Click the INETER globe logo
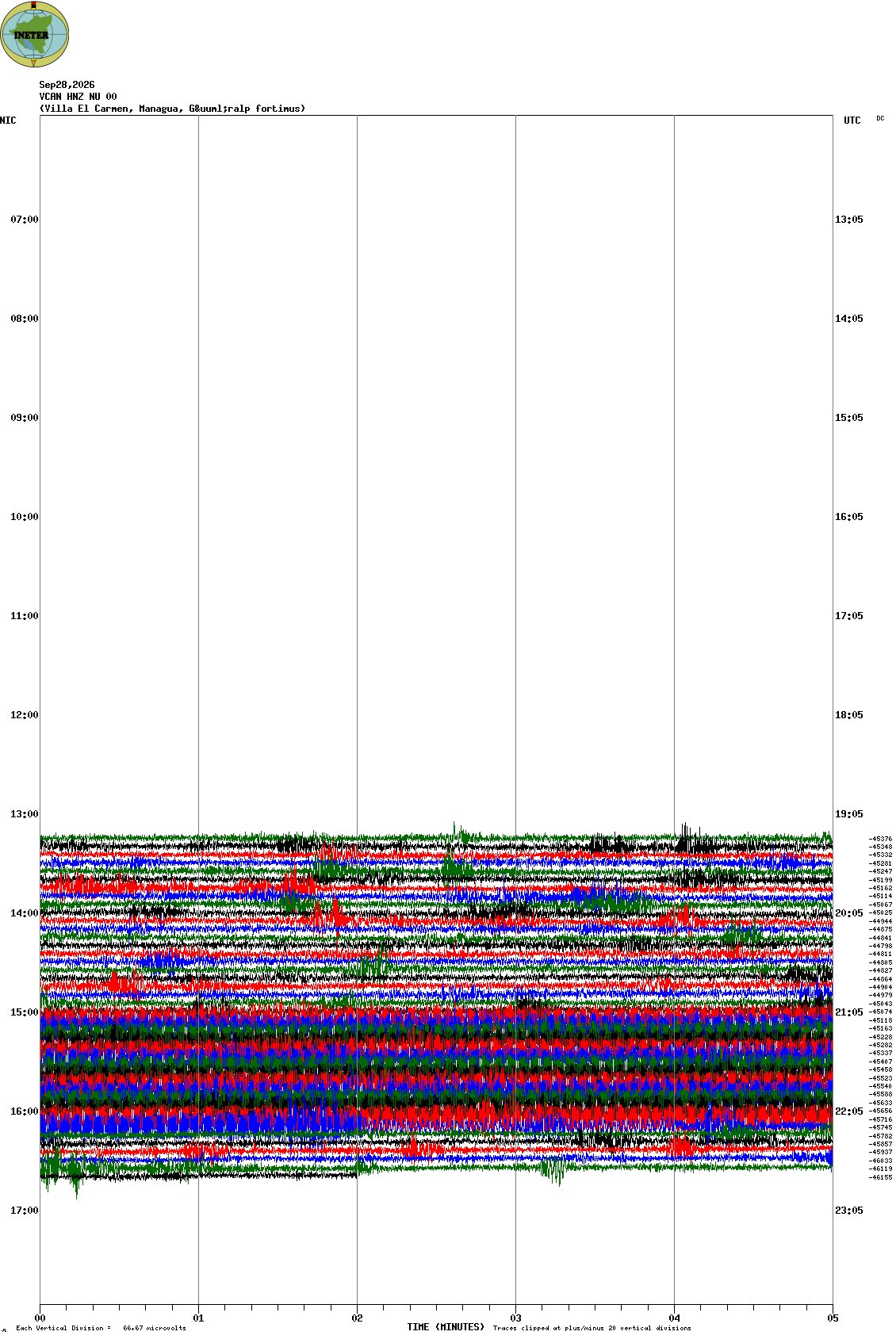The width and height of the screenshot is (896, 1339). click(35, 34)
